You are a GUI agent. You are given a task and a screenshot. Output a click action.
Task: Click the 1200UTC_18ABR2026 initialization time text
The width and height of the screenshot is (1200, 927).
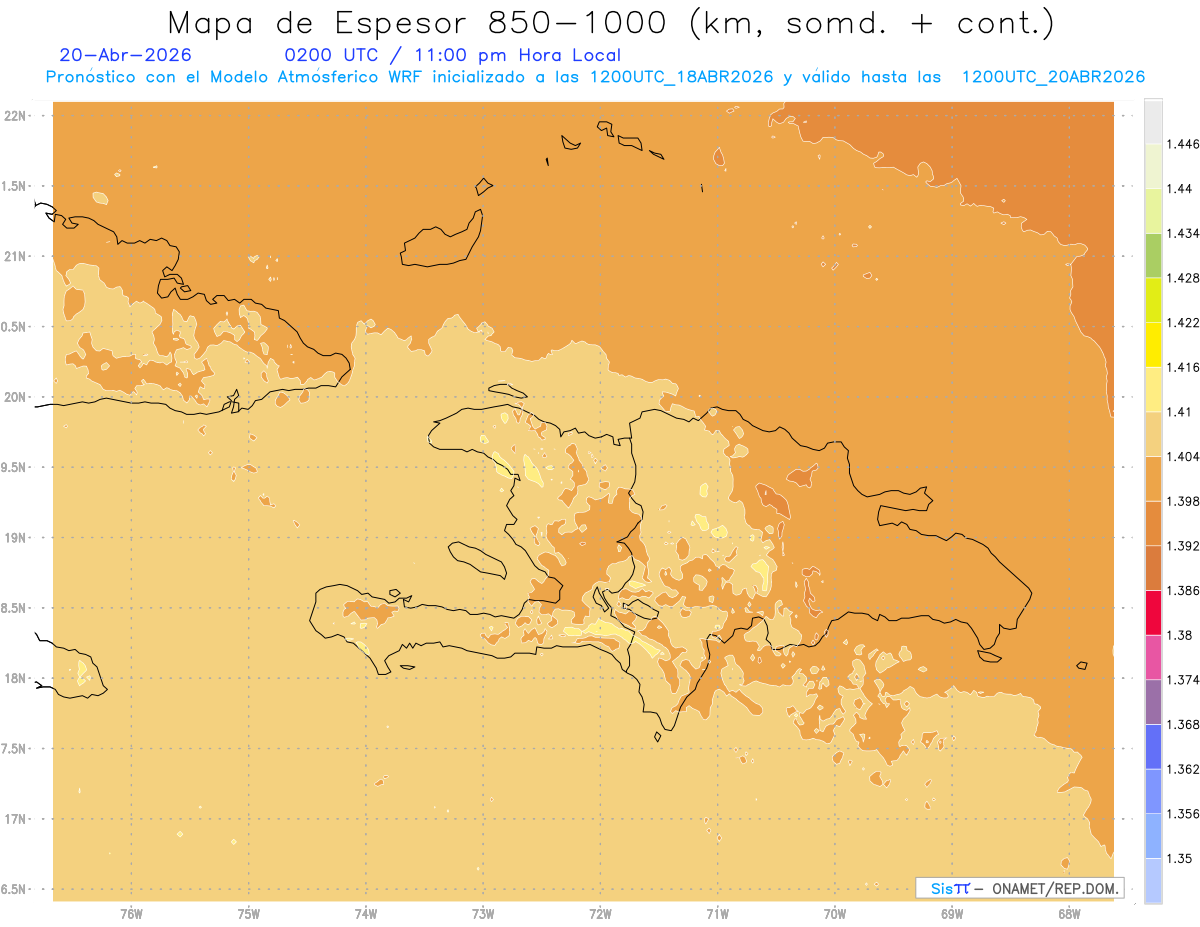[x=682, y=77]
